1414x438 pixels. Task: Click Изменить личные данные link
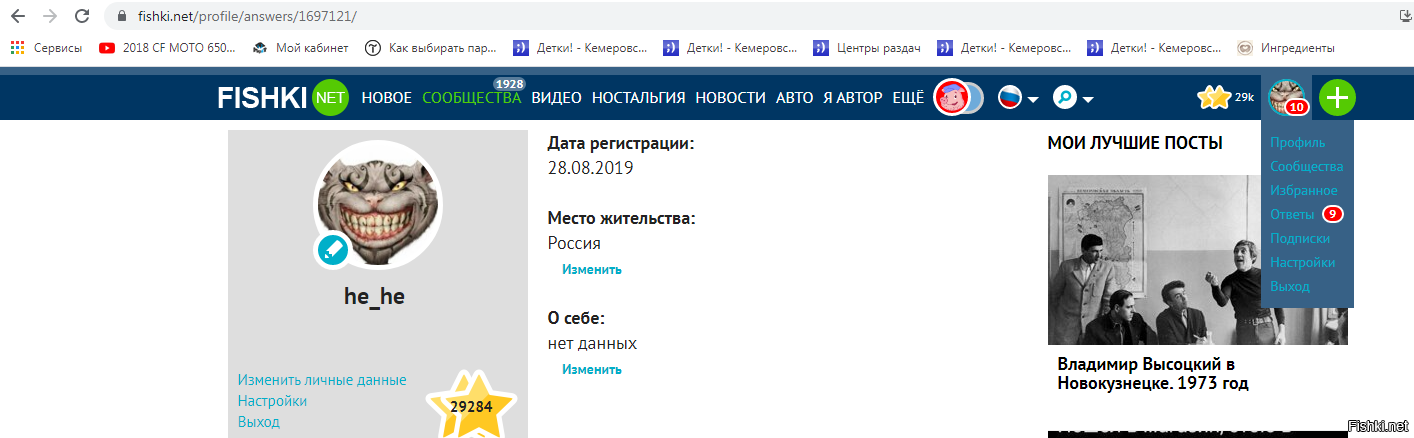point(322,380)
